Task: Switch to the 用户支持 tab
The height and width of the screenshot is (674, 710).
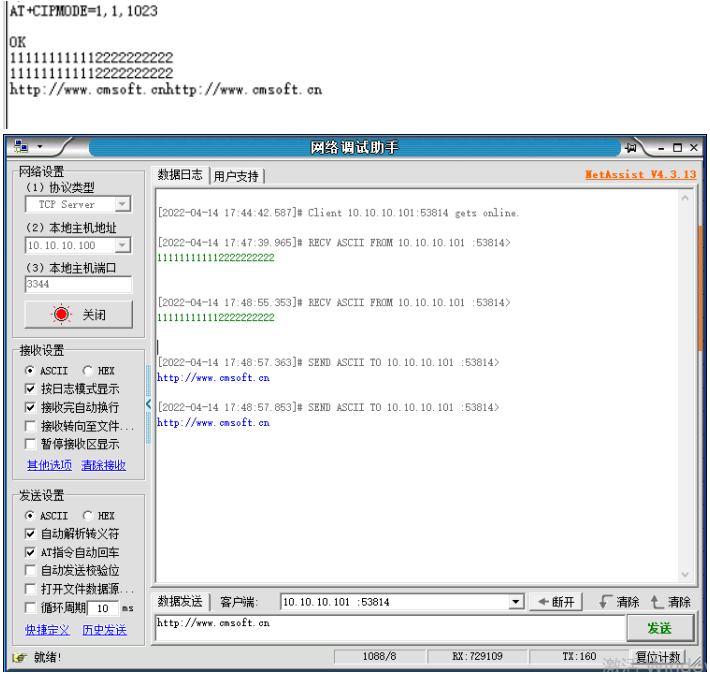Action: [x=236, y=176]
